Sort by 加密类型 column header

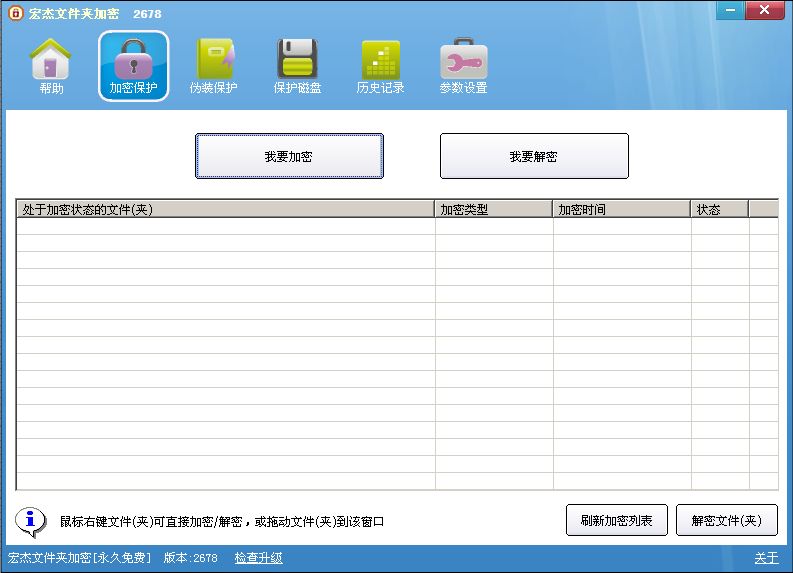click(x=494, y=209)
